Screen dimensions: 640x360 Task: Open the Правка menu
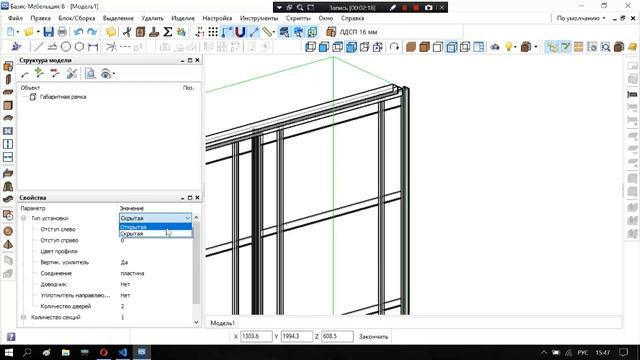(x=40, y=18)
